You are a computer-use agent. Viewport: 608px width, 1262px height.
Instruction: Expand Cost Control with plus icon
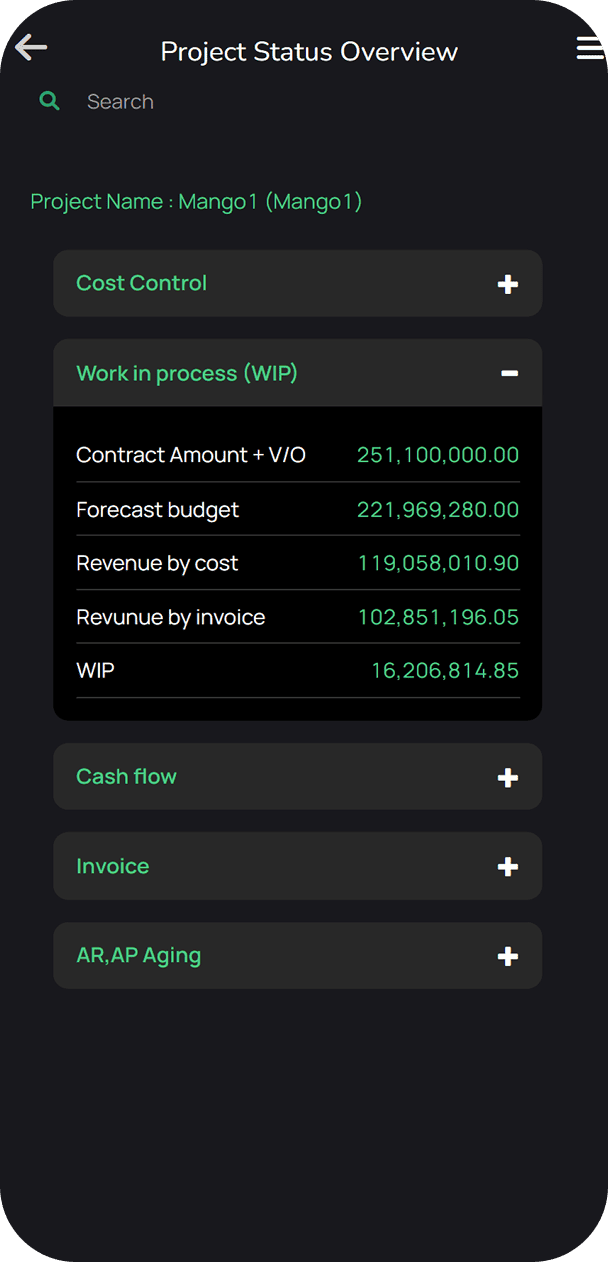coord(508,284)
